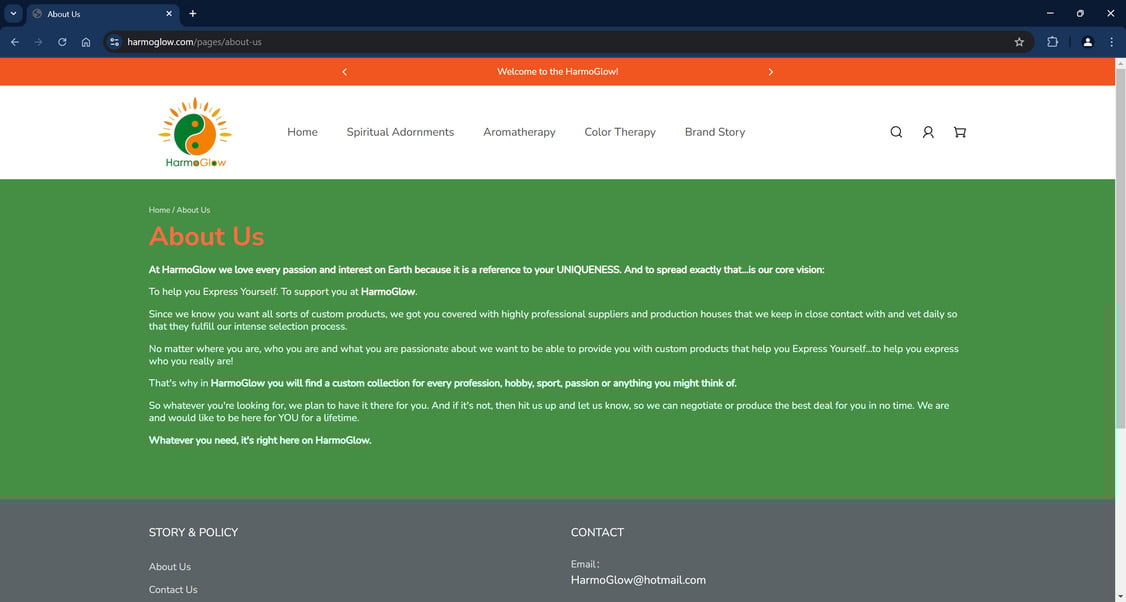This screenshot has height=602, width=1126.
Task: Select the About Us browser tab
Action: coord(103,14)
